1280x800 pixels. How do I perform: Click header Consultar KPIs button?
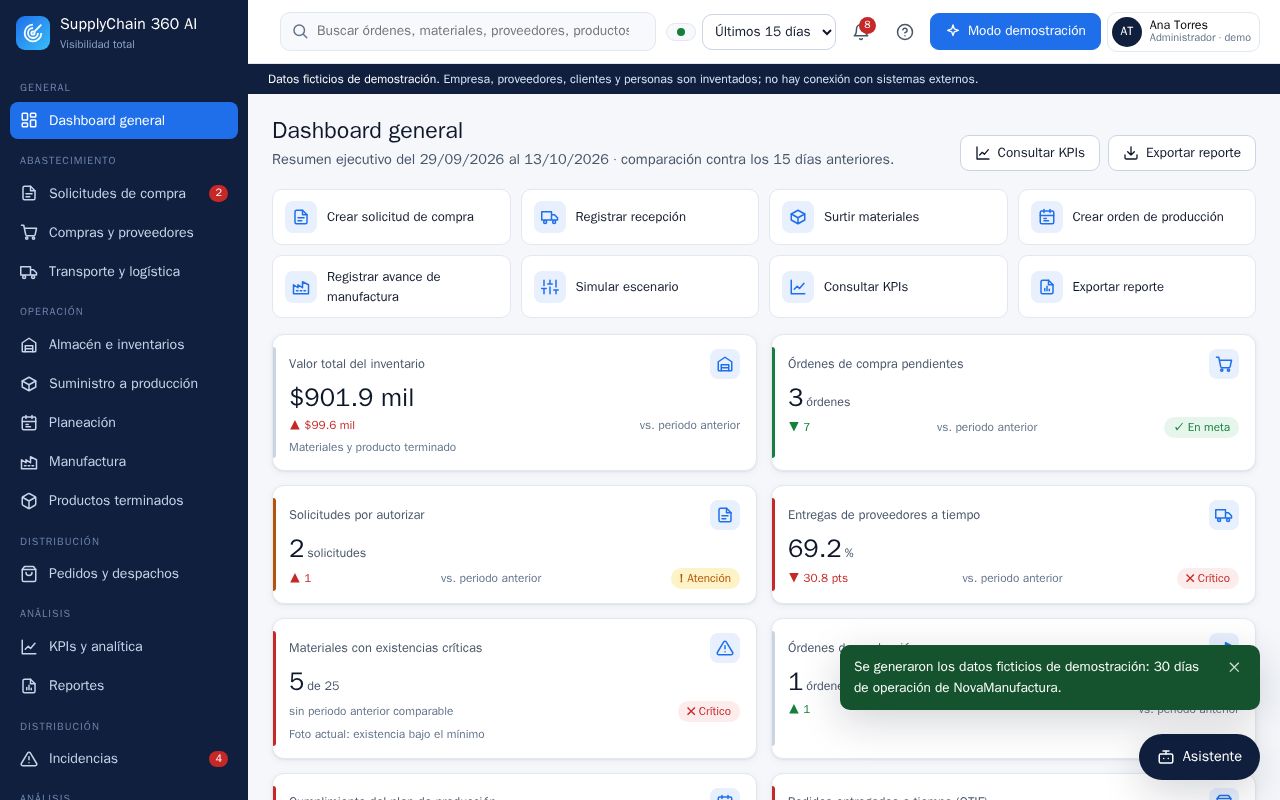coord(1030,153)
